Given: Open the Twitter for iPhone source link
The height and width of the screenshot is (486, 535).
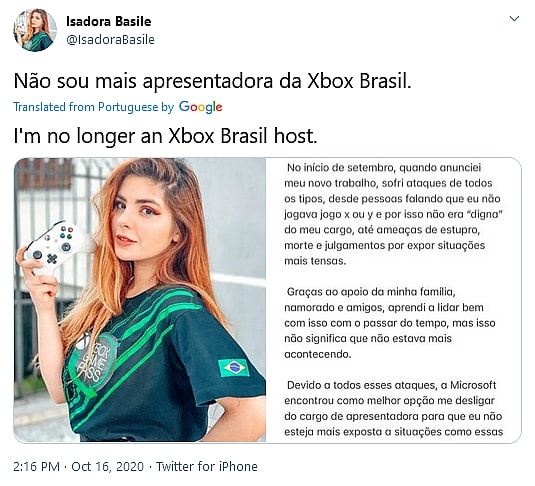Looking at the screenshot, I should [x=207, y=466].
